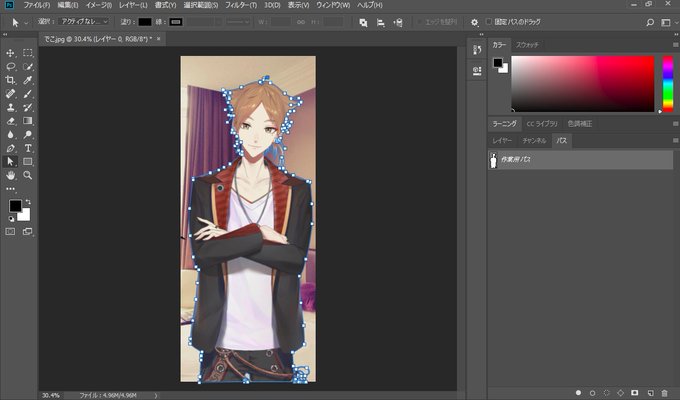Select the Healing Brush tool
Screen dimensions: 680x400
pyautogui.click(x=10, y=94)
